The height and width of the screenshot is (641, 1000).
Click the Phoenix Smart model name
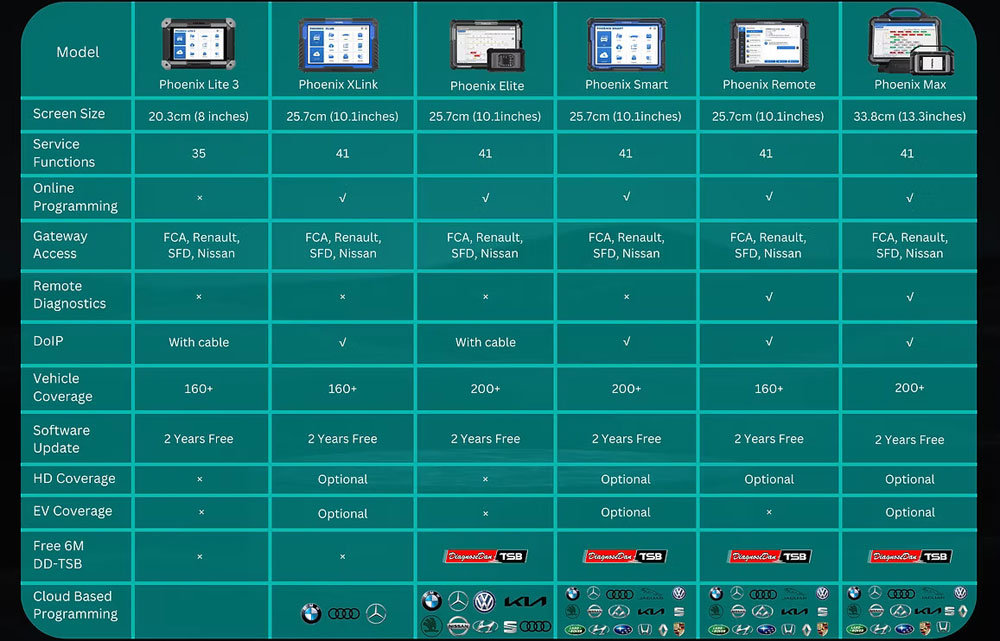pos(626,85)
